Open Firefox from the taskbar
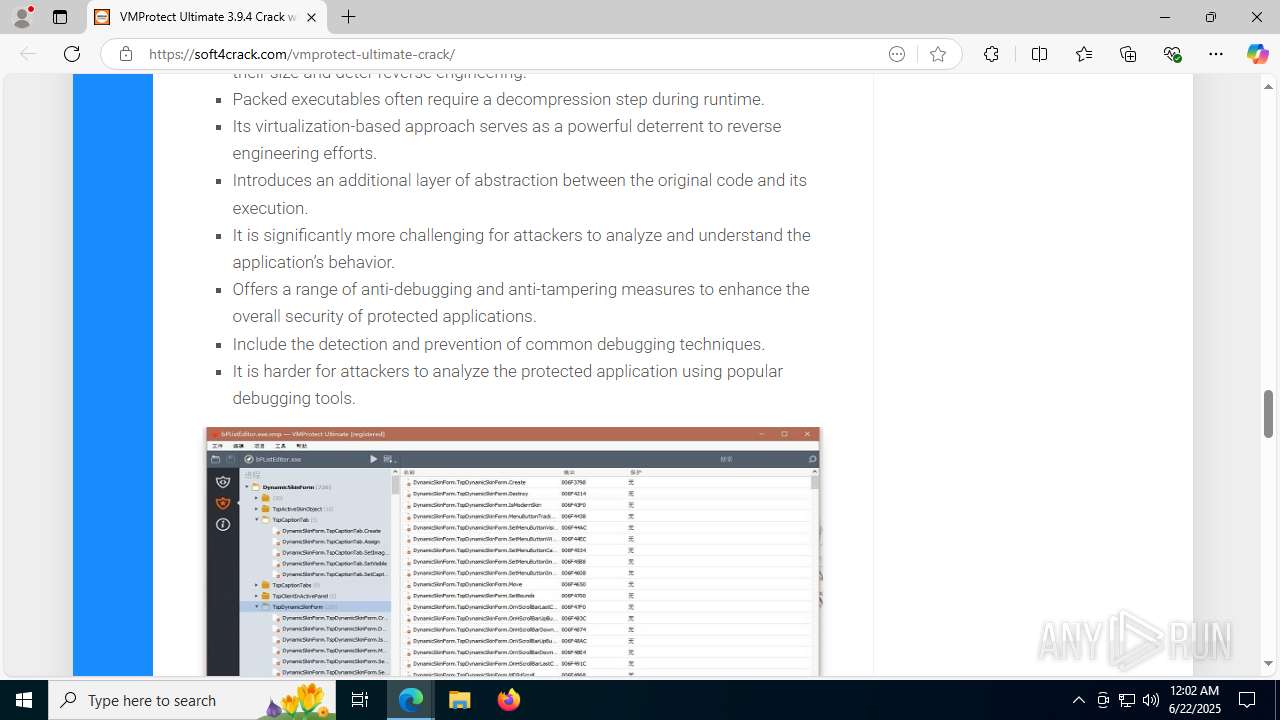Image resolution: width=1280 pixels, height=720 pixels. 508,700
